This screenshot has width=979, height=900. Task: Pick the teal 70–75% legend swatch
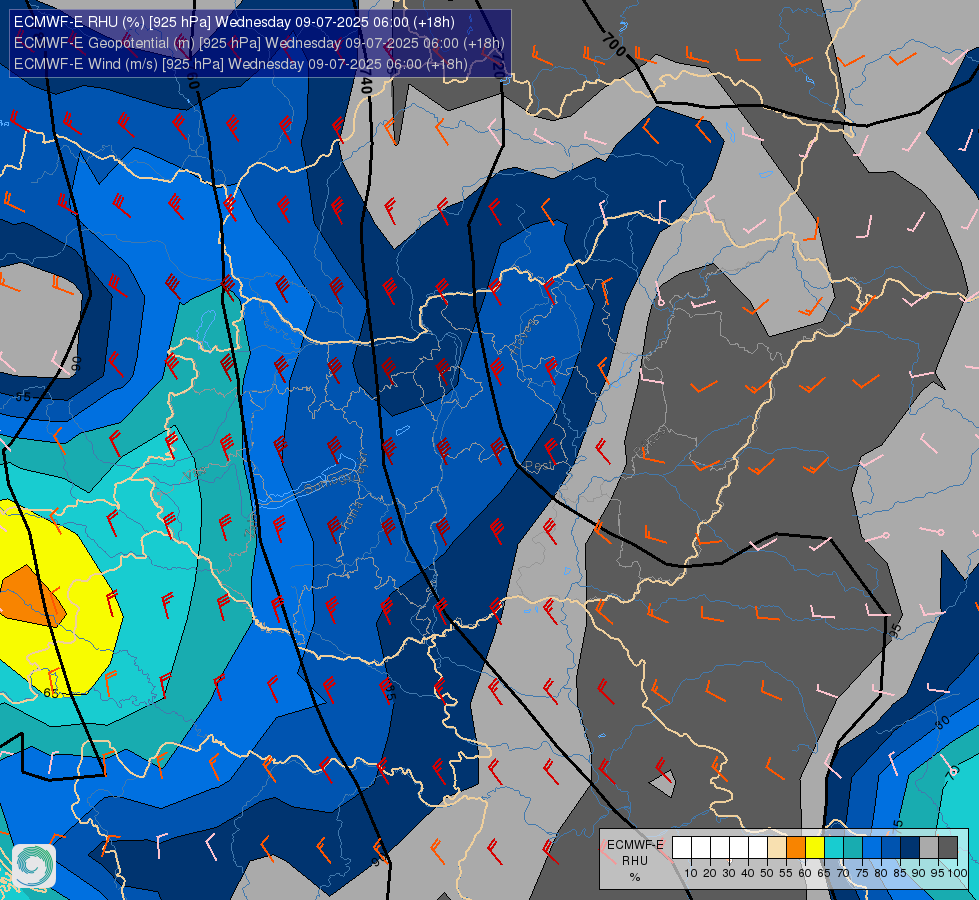pos(854,848)
